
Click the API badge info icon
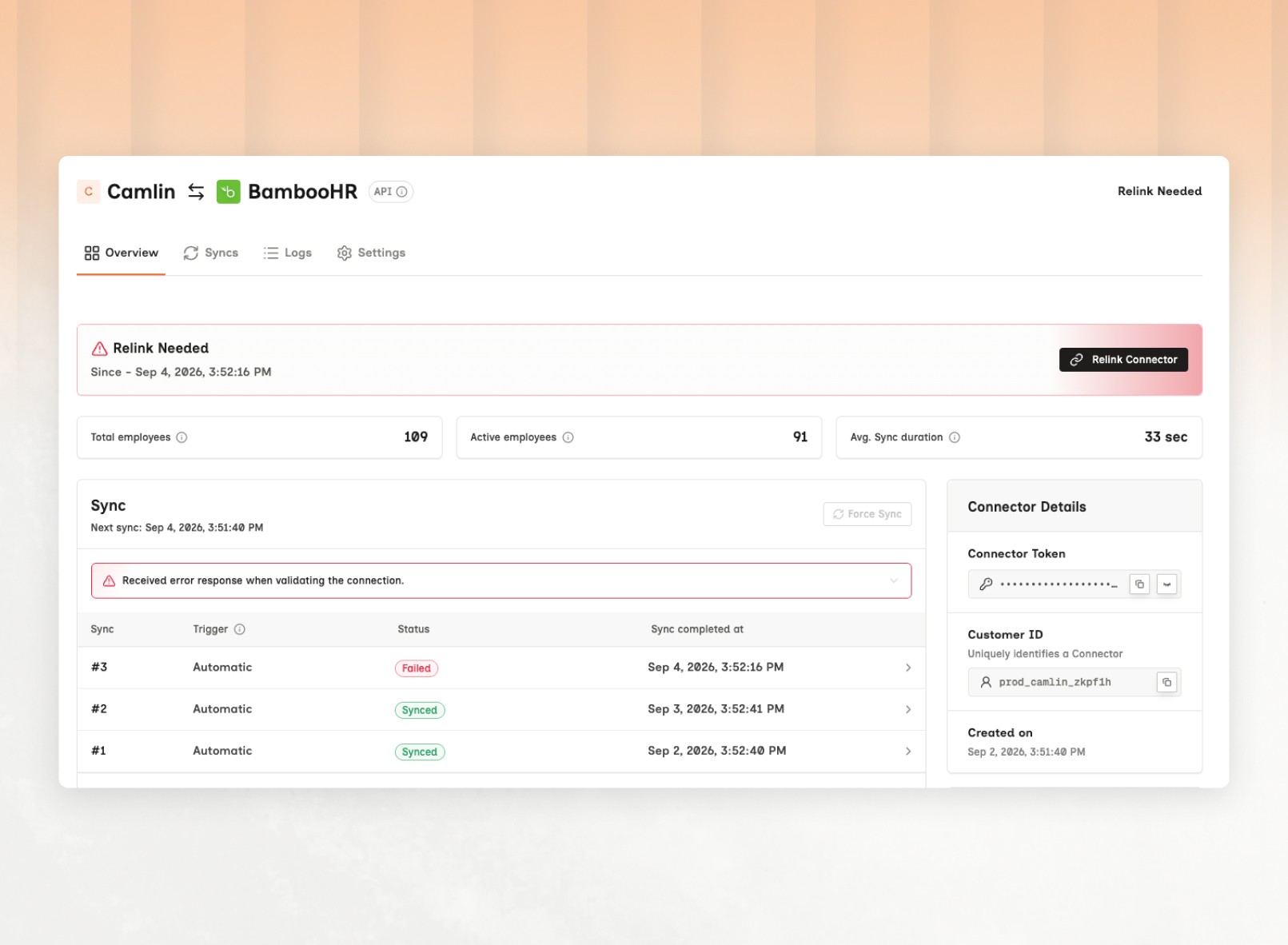pos(402,192)
